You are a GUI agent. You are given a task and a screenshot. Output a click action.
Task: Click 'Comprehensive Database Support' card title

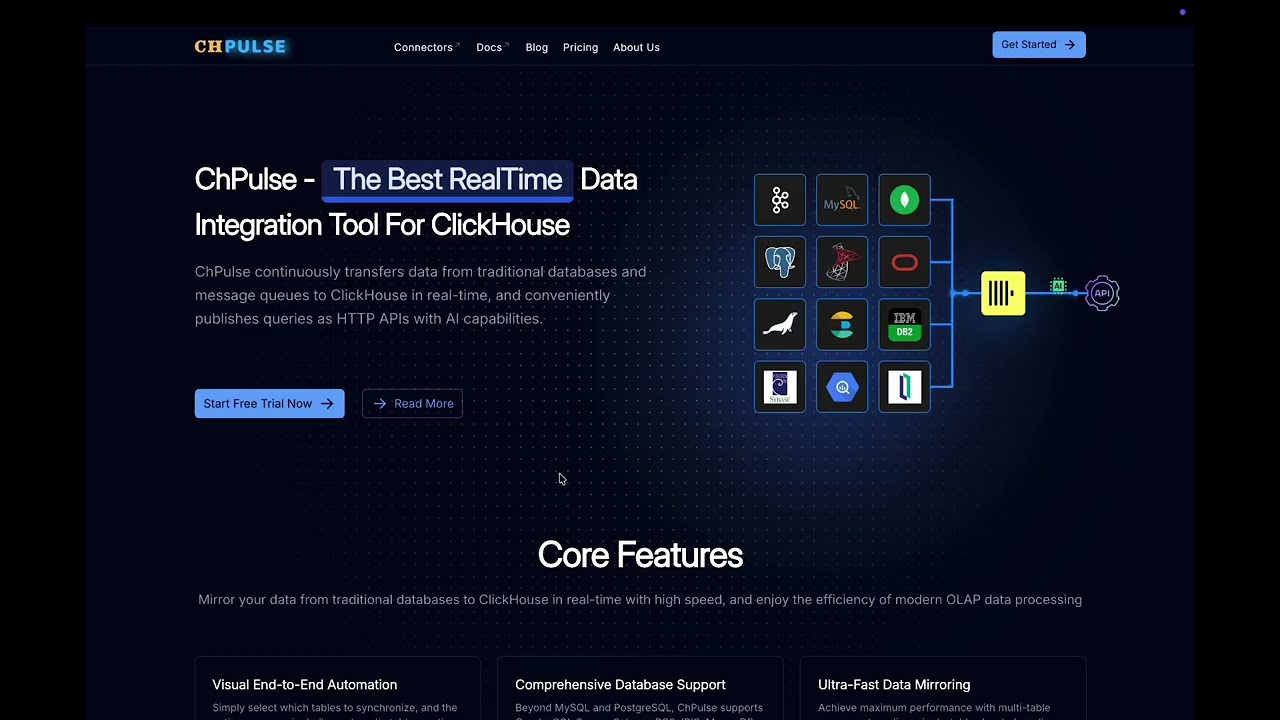tap(620, 685)
